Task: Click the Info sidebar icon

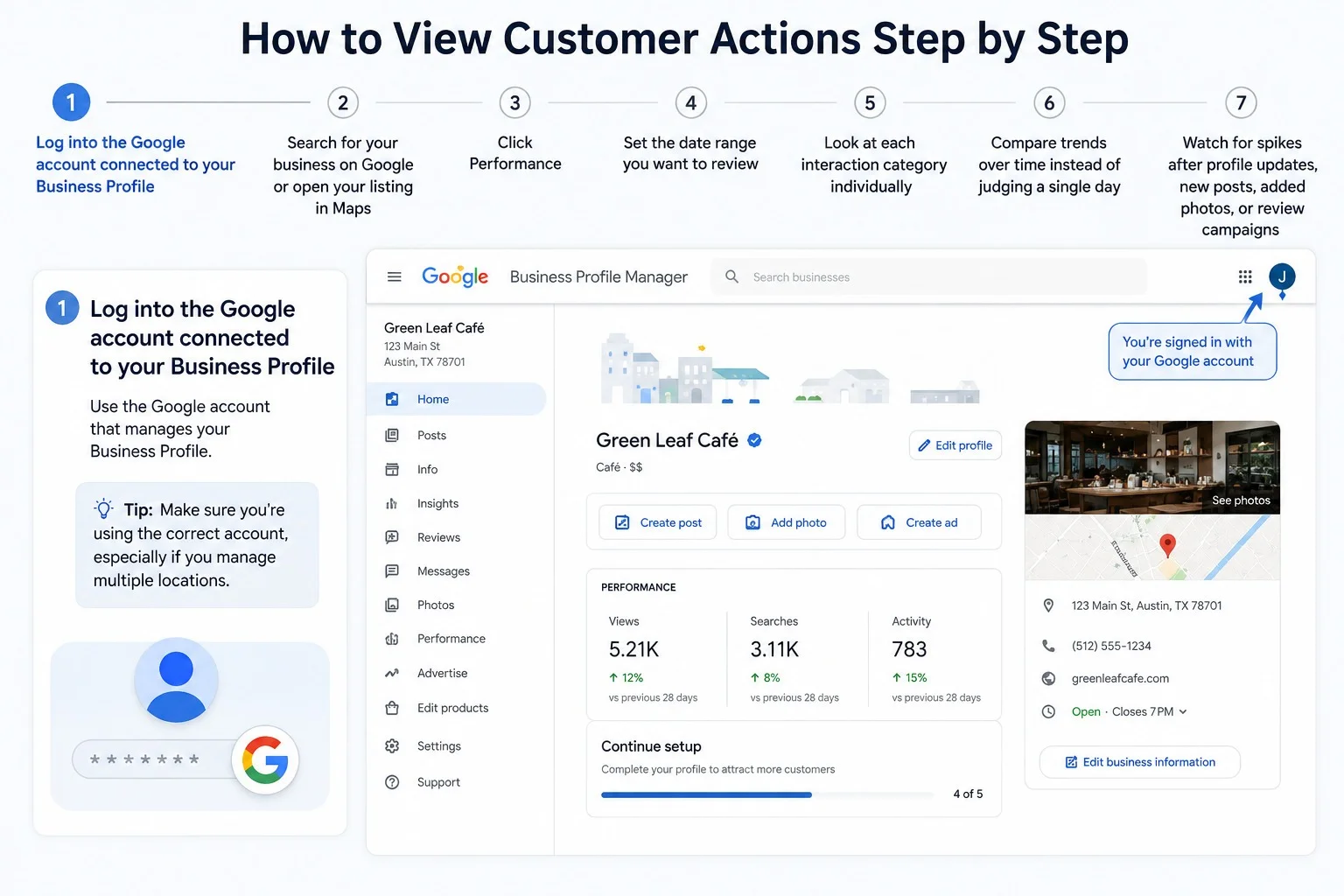Action: coord(392,469)
